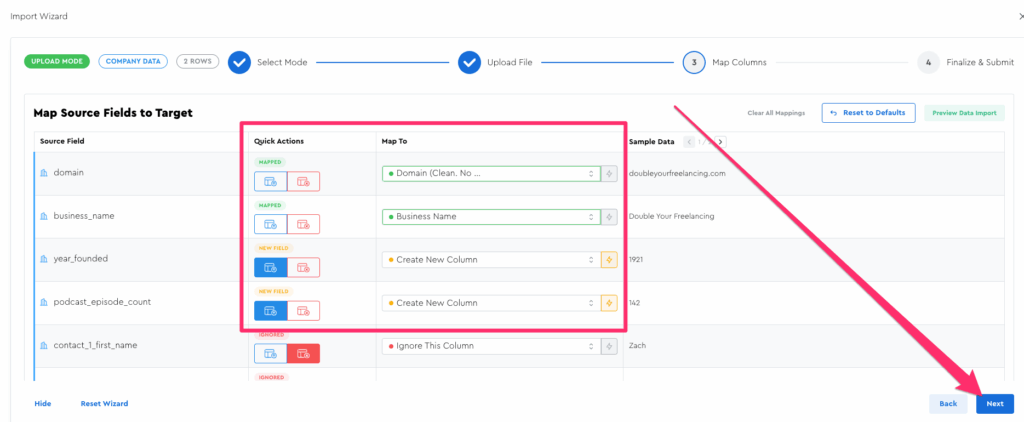Click the lightning icon beside year_founded mapping
Viewport: 1024px width, 422px height.
[x=609, y=260]
